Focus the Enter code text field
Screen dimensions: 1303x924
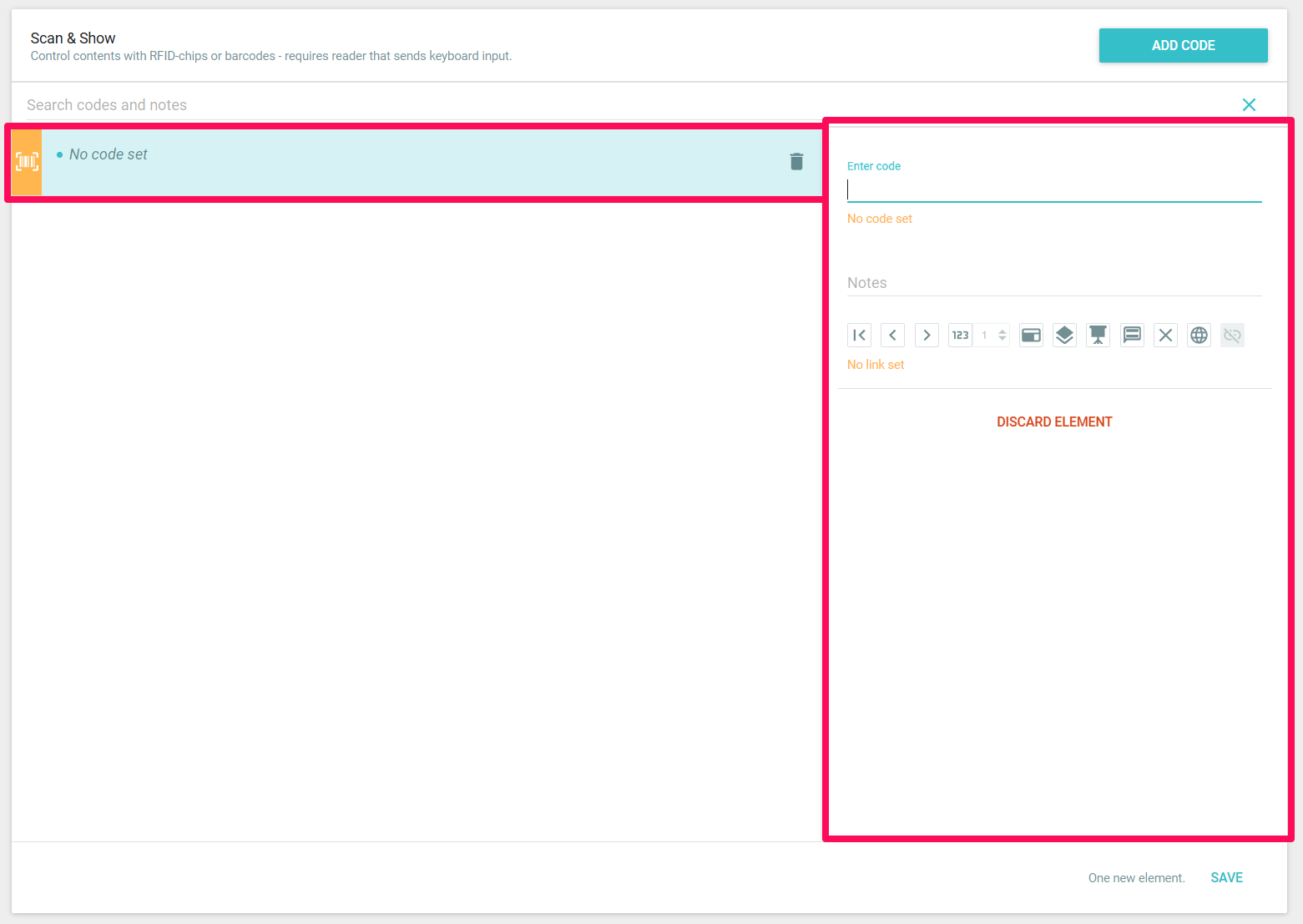click(1053, 190)
